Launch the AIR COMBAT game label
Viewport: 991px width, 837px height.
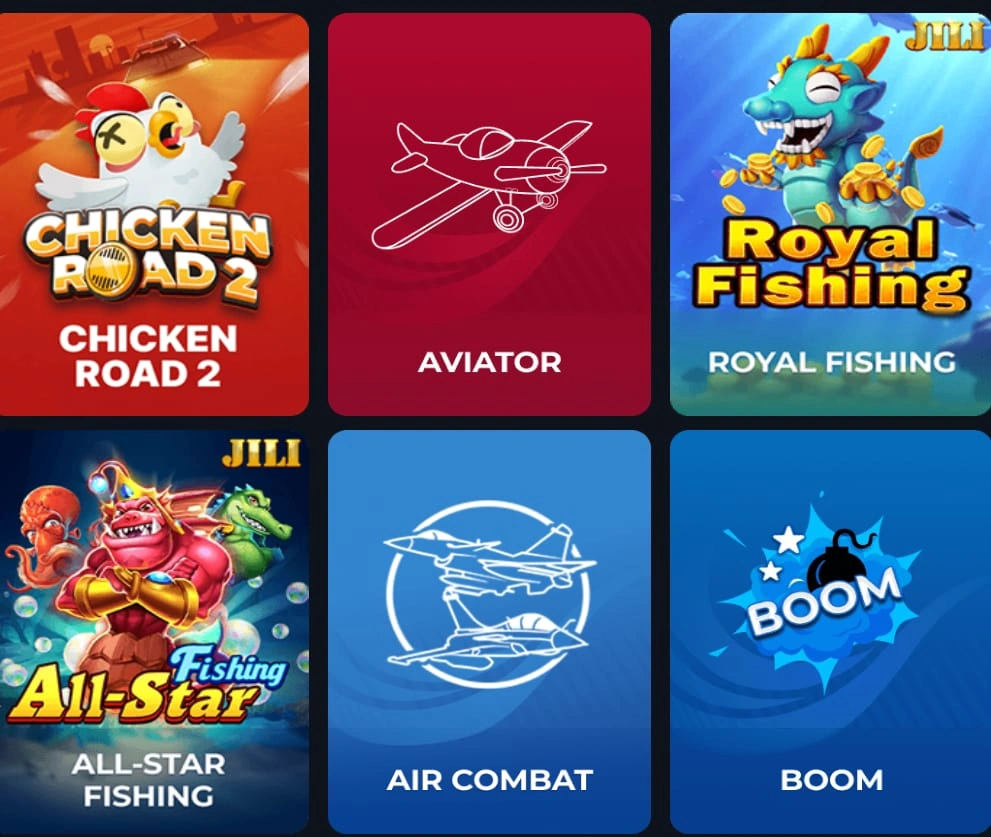click(489, 779)
